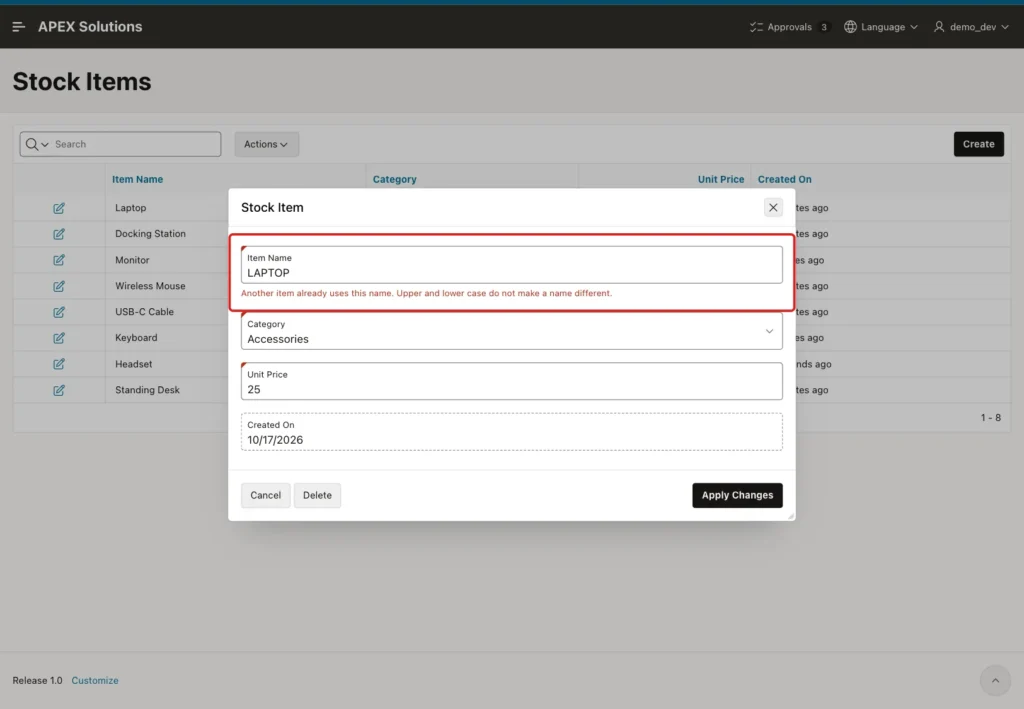Click the Create button
1024x709 pixels.
pyautogui.click(x=978, y=144)
